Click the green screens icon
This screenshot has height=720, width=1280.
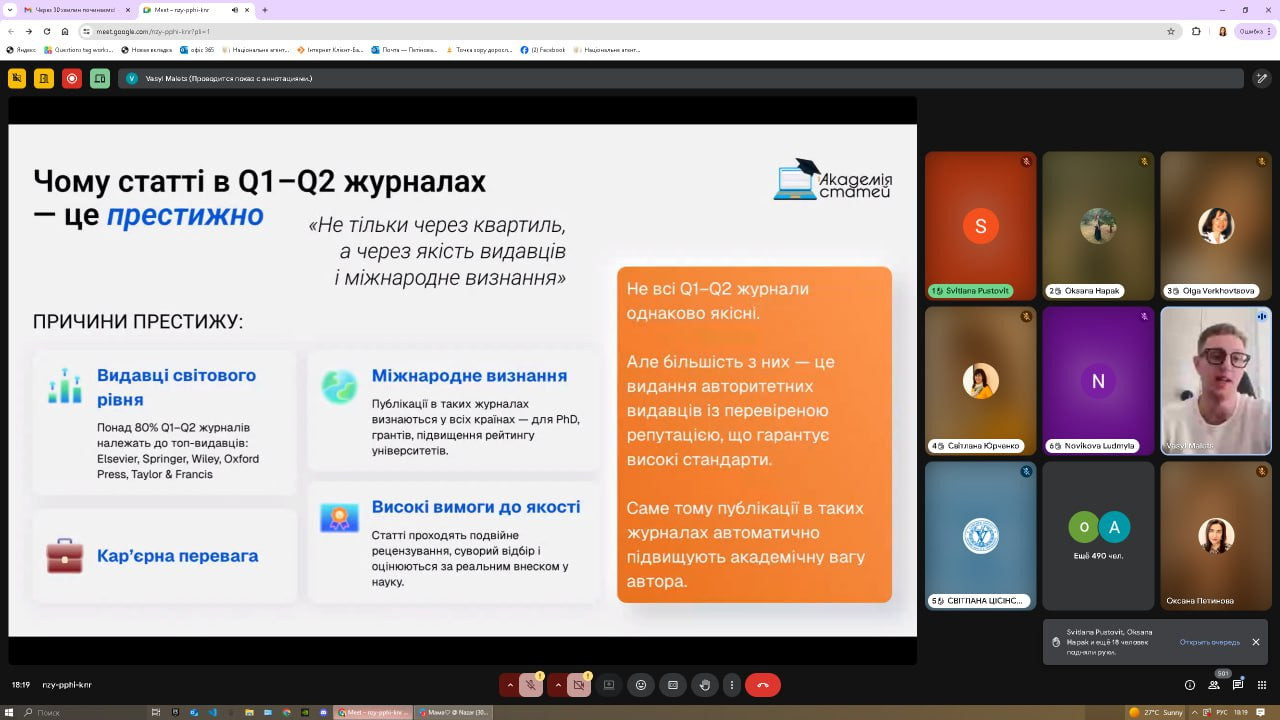100,78
